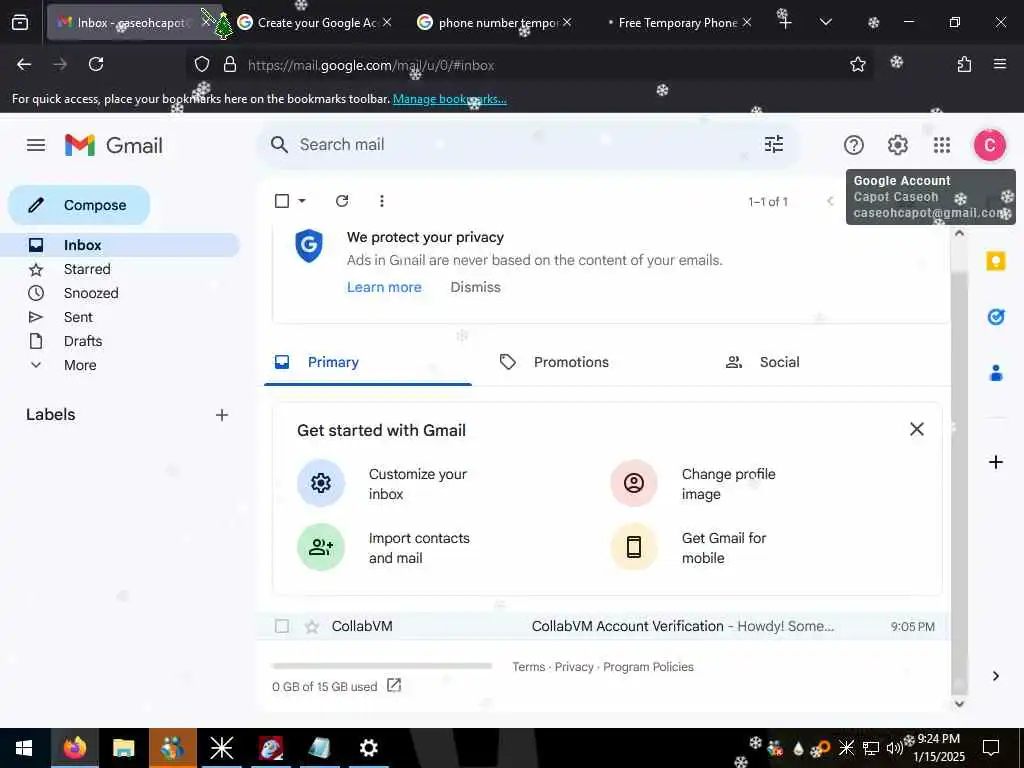Open the Google apps grid
The height and width of the screenshot is (768, 1024).
942,145
